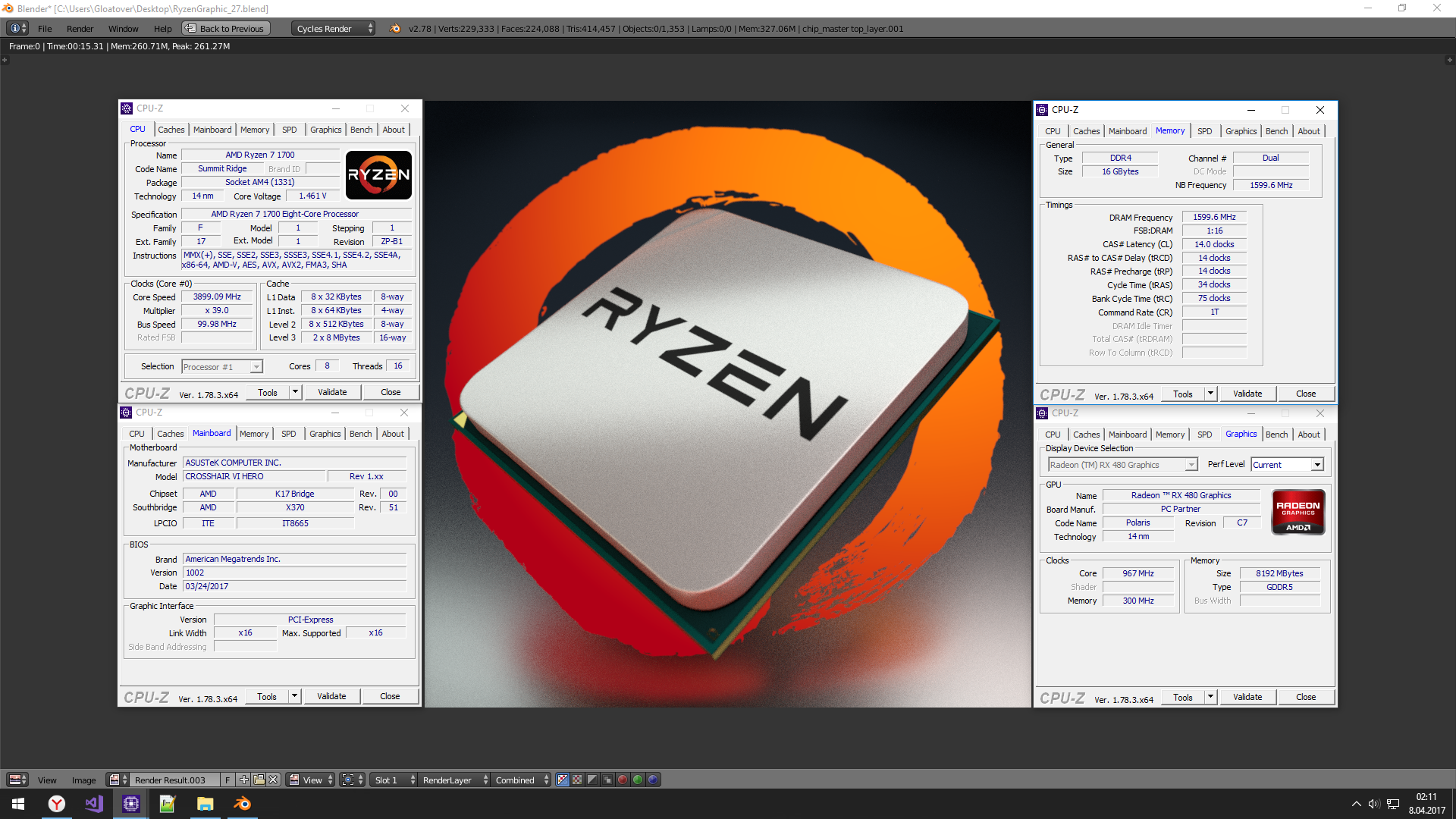Switch to Bench tab in CPU-Z Graphics window
The width and height of the screenshot is (1456, 819).
(x=1276, y=435)
